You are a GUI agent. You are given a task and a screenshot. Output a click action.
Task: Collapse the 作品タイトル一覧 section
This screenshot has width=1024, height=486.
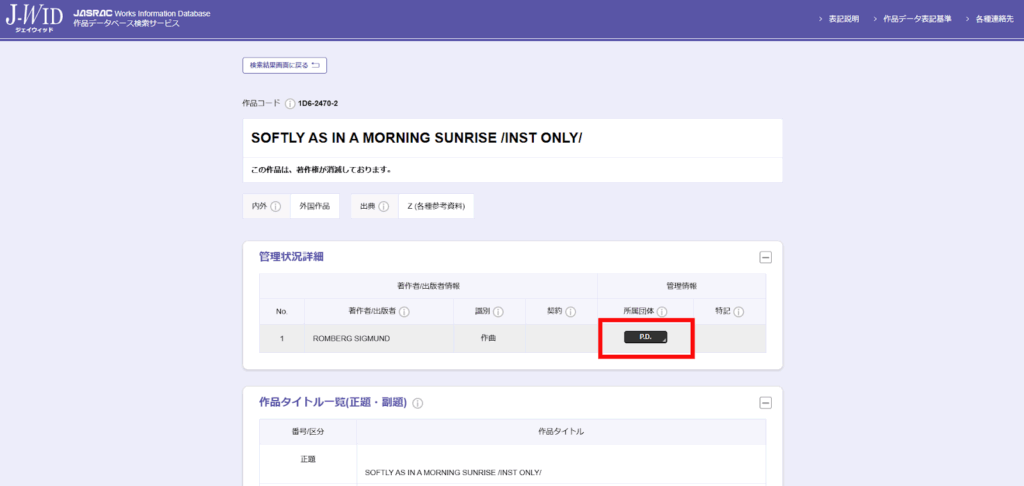[x=765, y=403]
